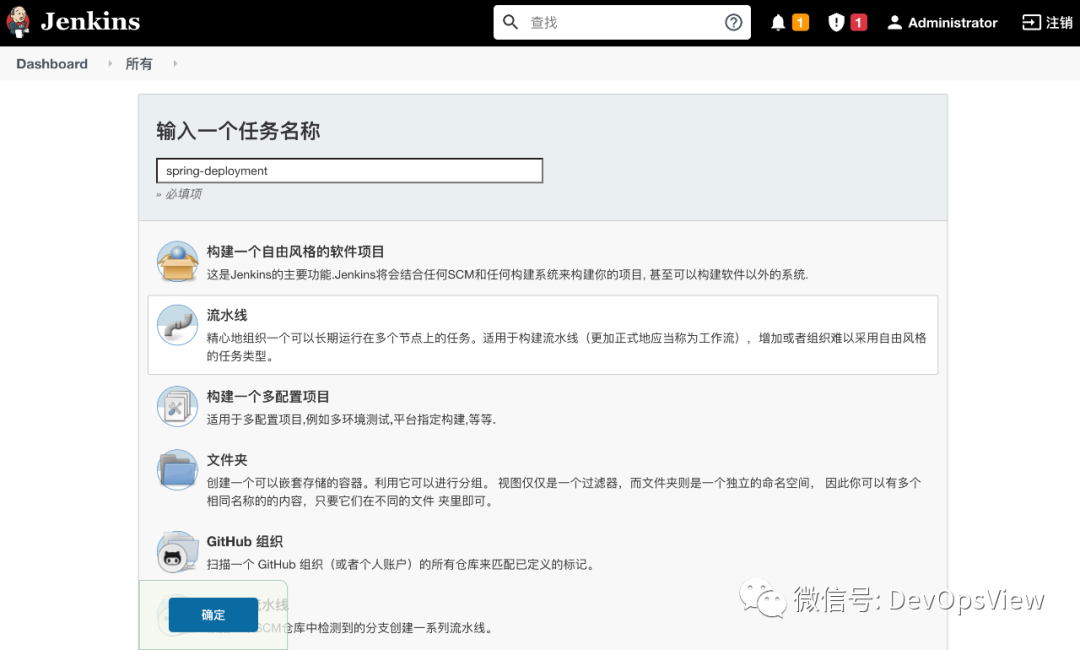
Task: Click the spring-deployment task name field
Action: point(349,171)
